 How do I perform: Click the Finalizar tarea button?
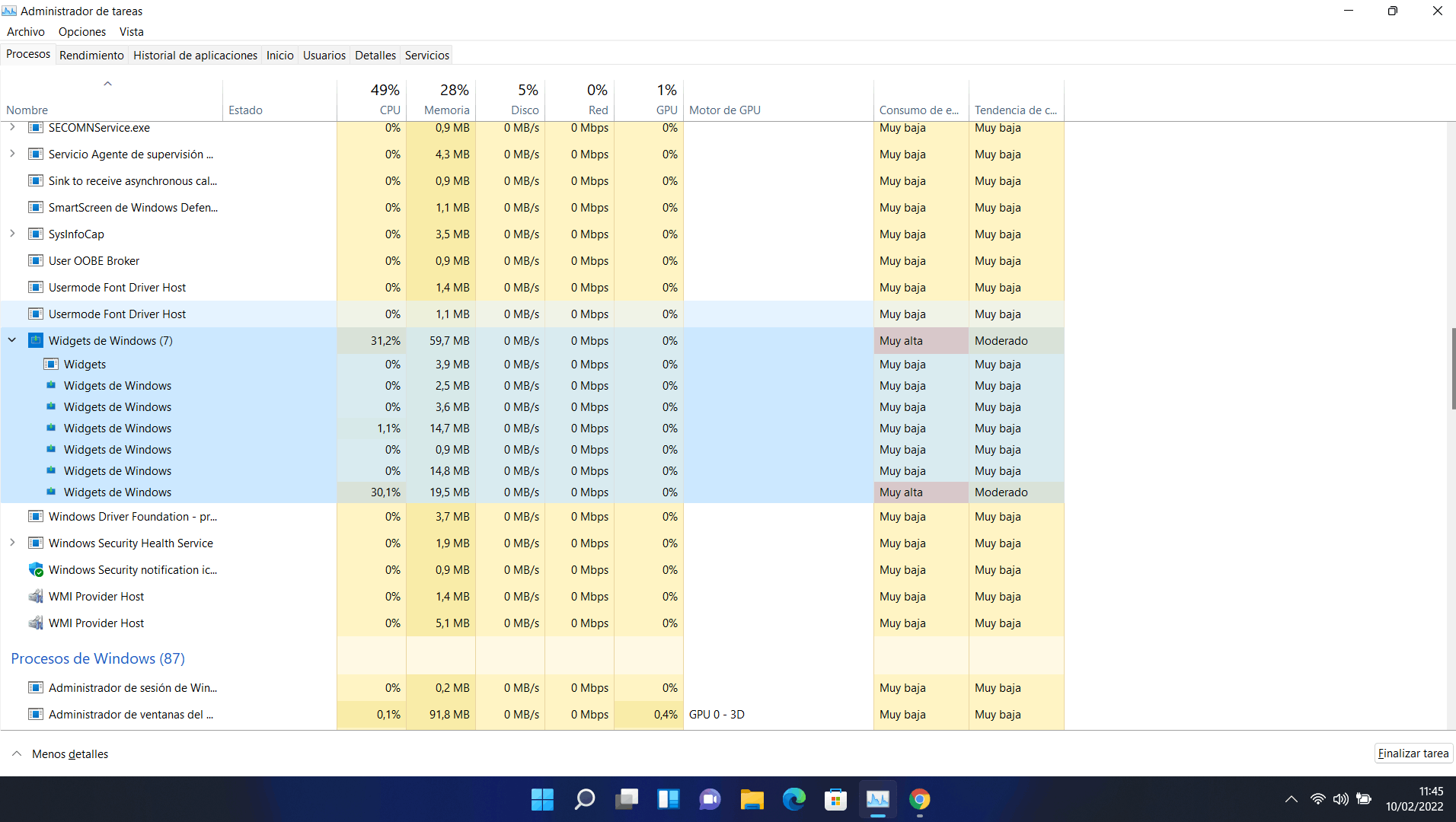click(x=1413, y=753)
